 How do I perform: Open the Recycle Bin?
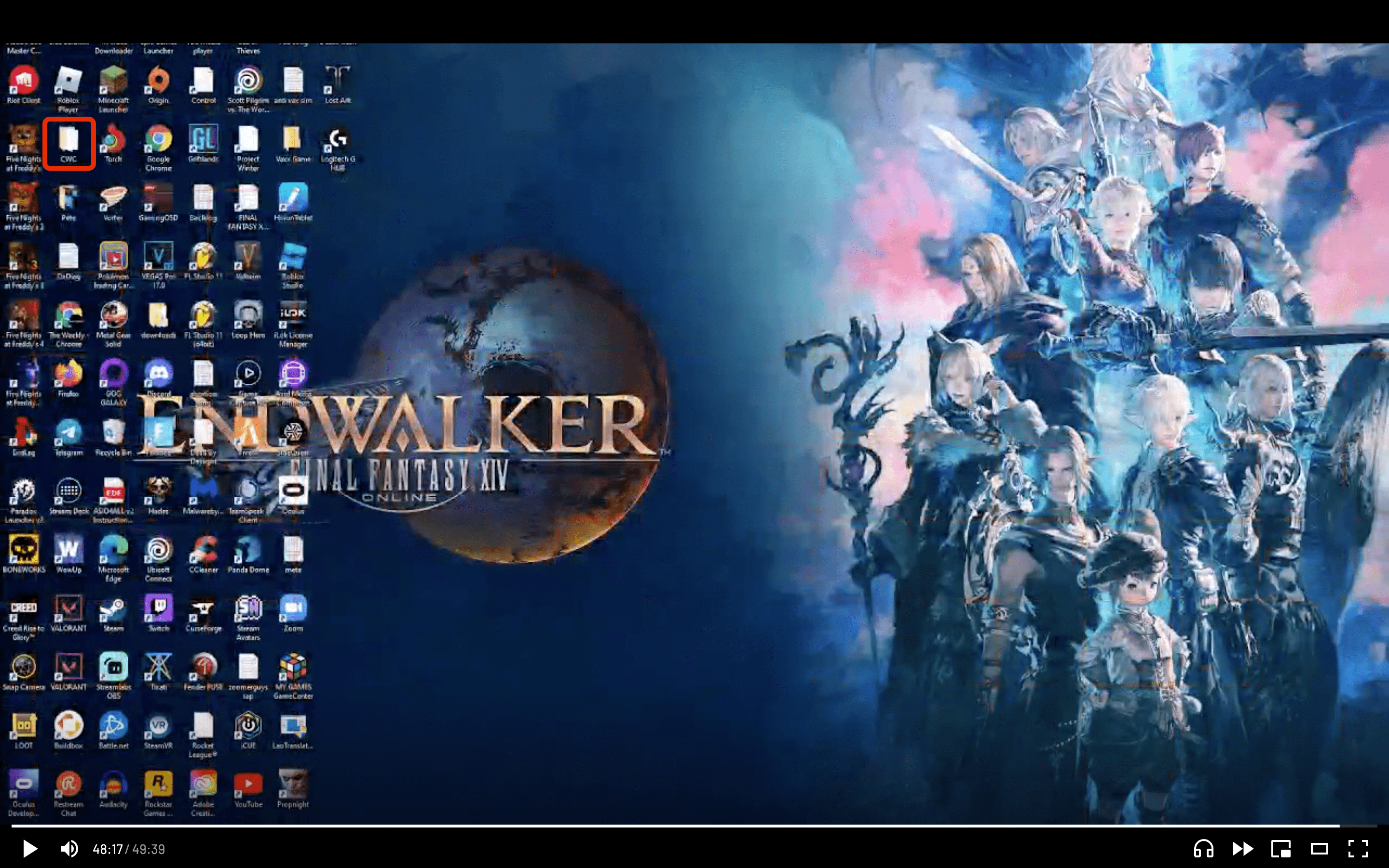click(113, 437)
